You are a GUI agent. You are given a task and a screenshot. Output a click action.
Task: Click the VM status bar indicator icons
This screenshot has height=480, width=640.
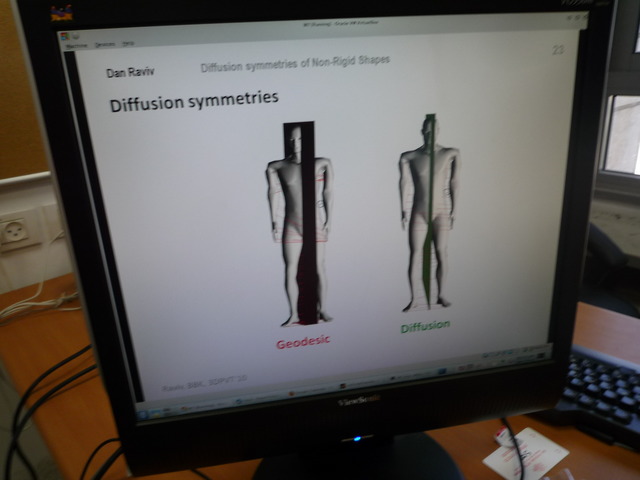[510, 354]
